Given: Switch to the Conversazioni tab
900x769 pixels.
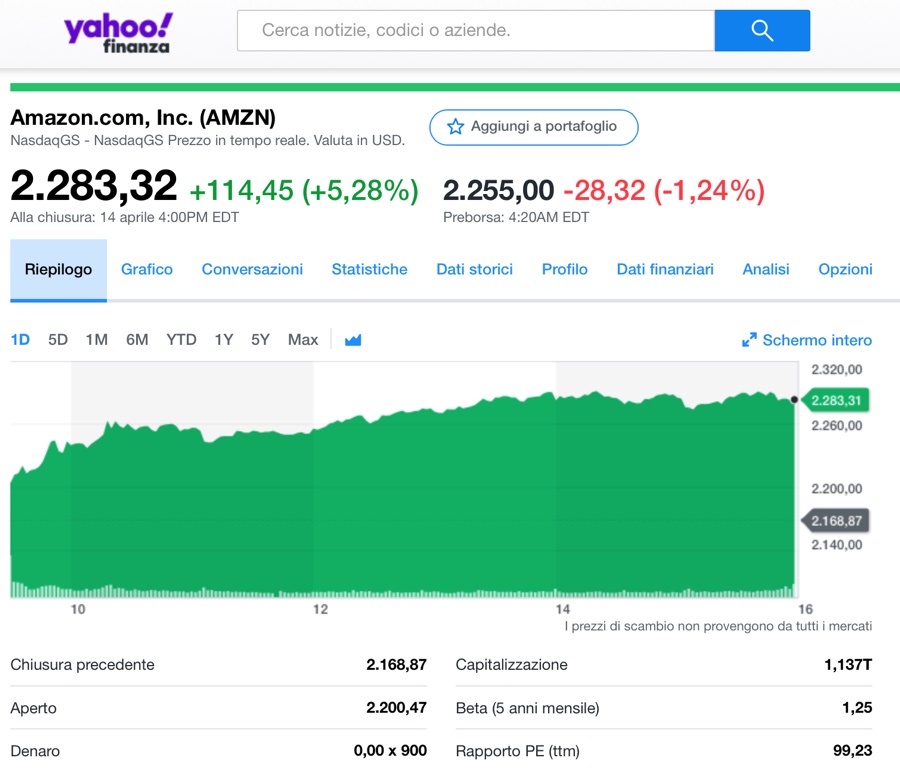Looking at the screenshot, I should [252, 270].
